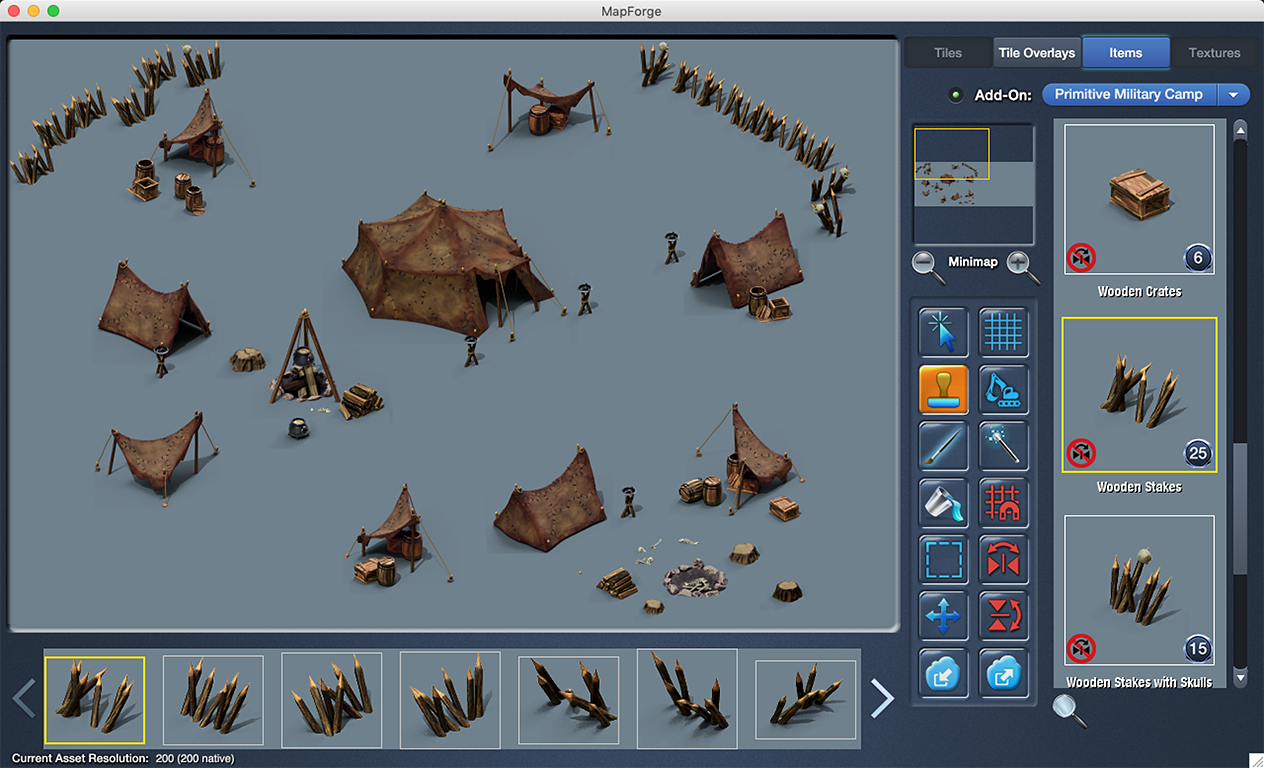The width and height of the screenshot is (1264, 768).
Task: Go to previous variants with left arrow
Action: click(24, 698)
